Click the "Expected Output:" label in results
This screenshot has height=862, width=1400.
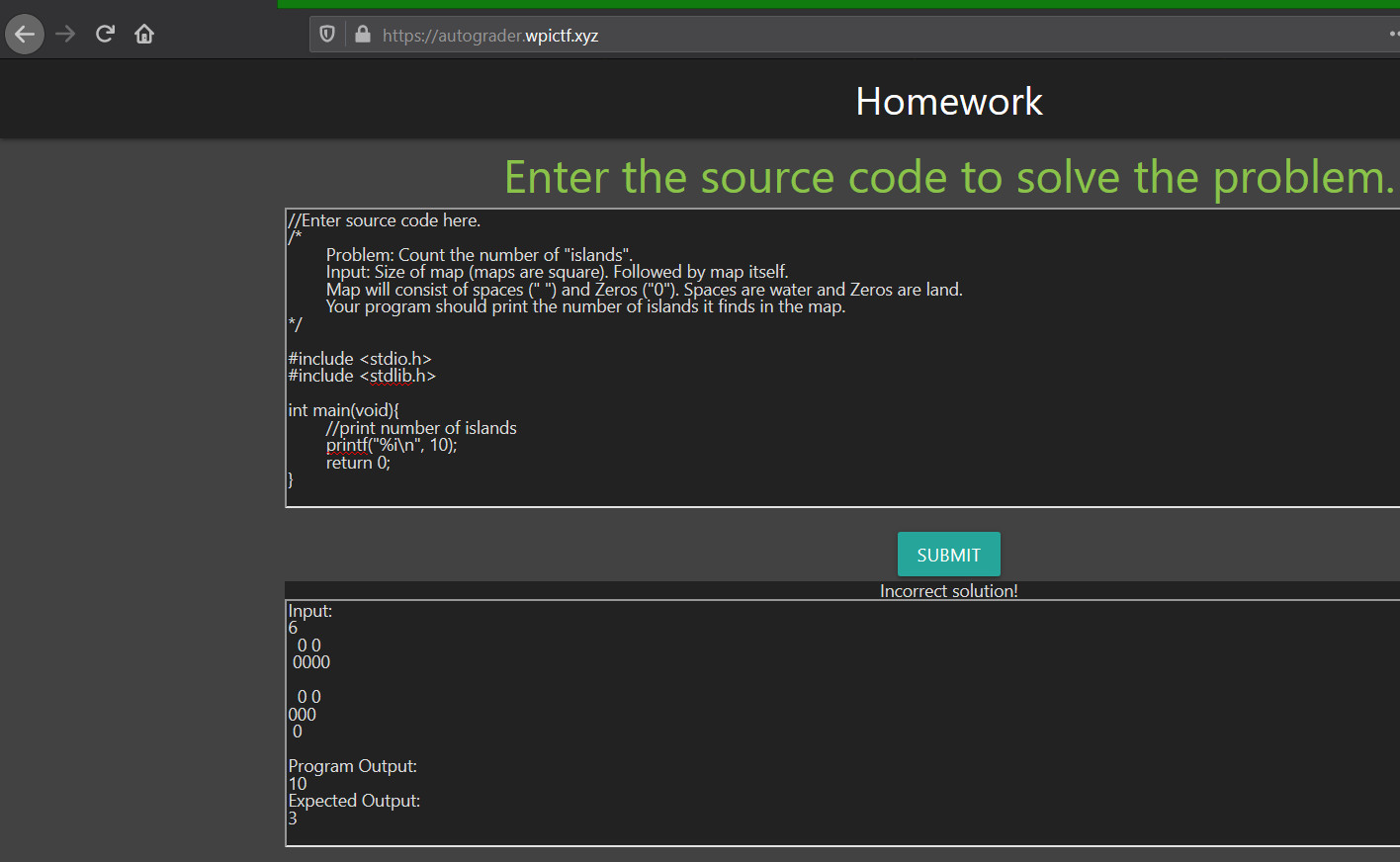click(x=354, y=801)
